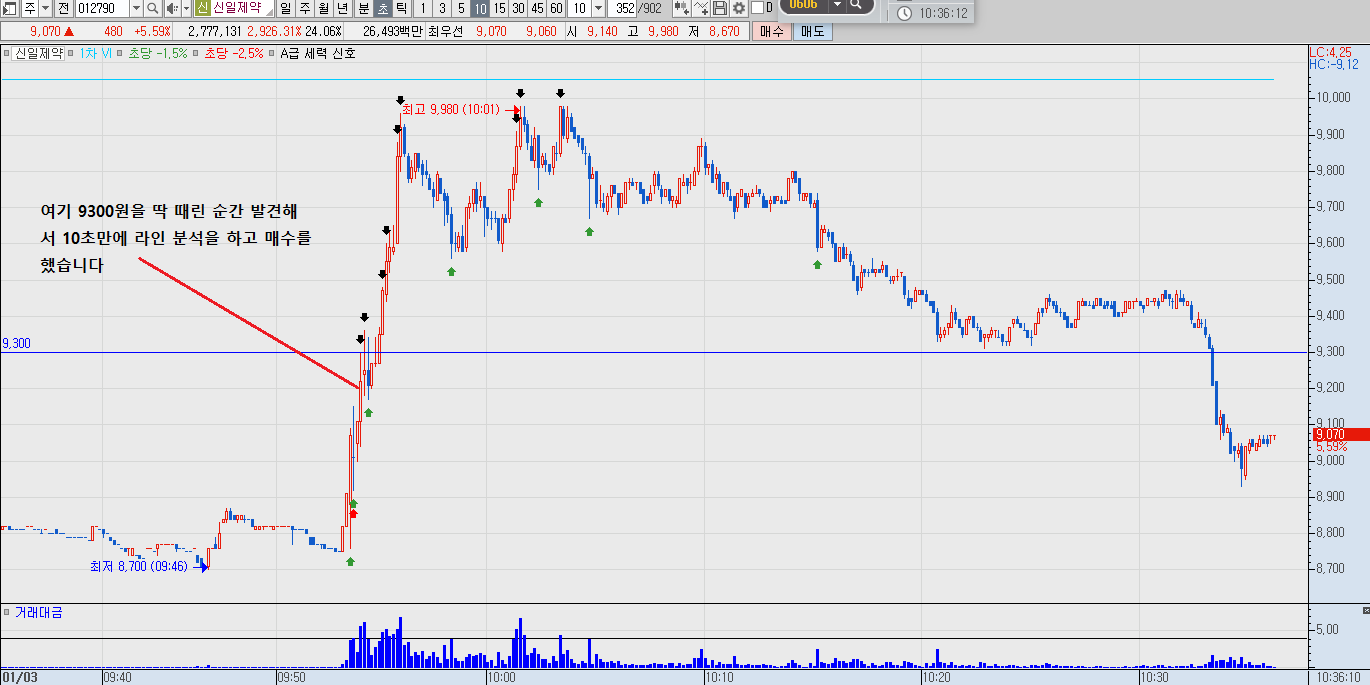The width and height of the screenshot is (1370, 685).
Task: Click the clock icon beside 10:36:12
Action: tap(904, 14)
